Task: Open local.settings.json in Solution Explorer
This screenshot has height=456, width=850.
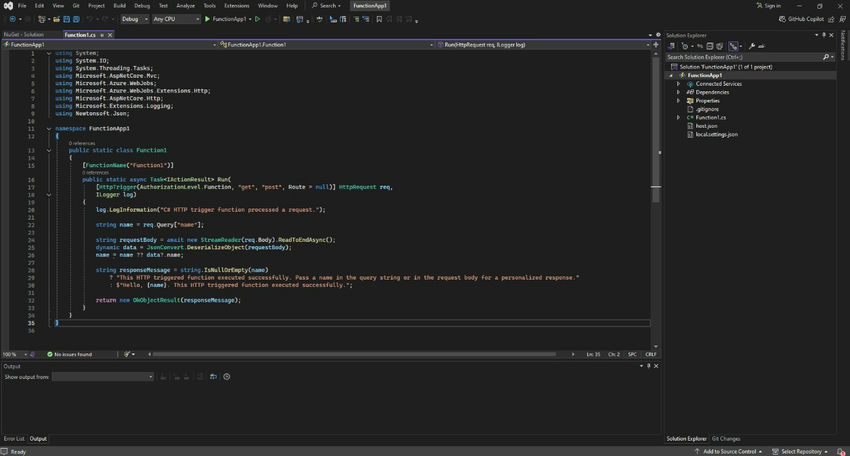Action: [716, 134]
